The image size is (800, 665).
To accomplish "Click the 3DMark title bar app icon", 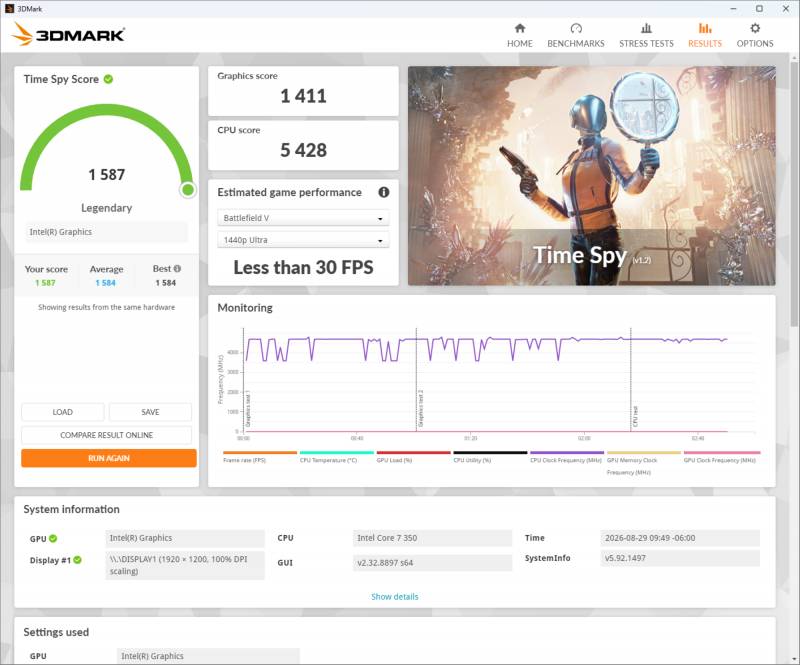I will click(x=9, y=9).
